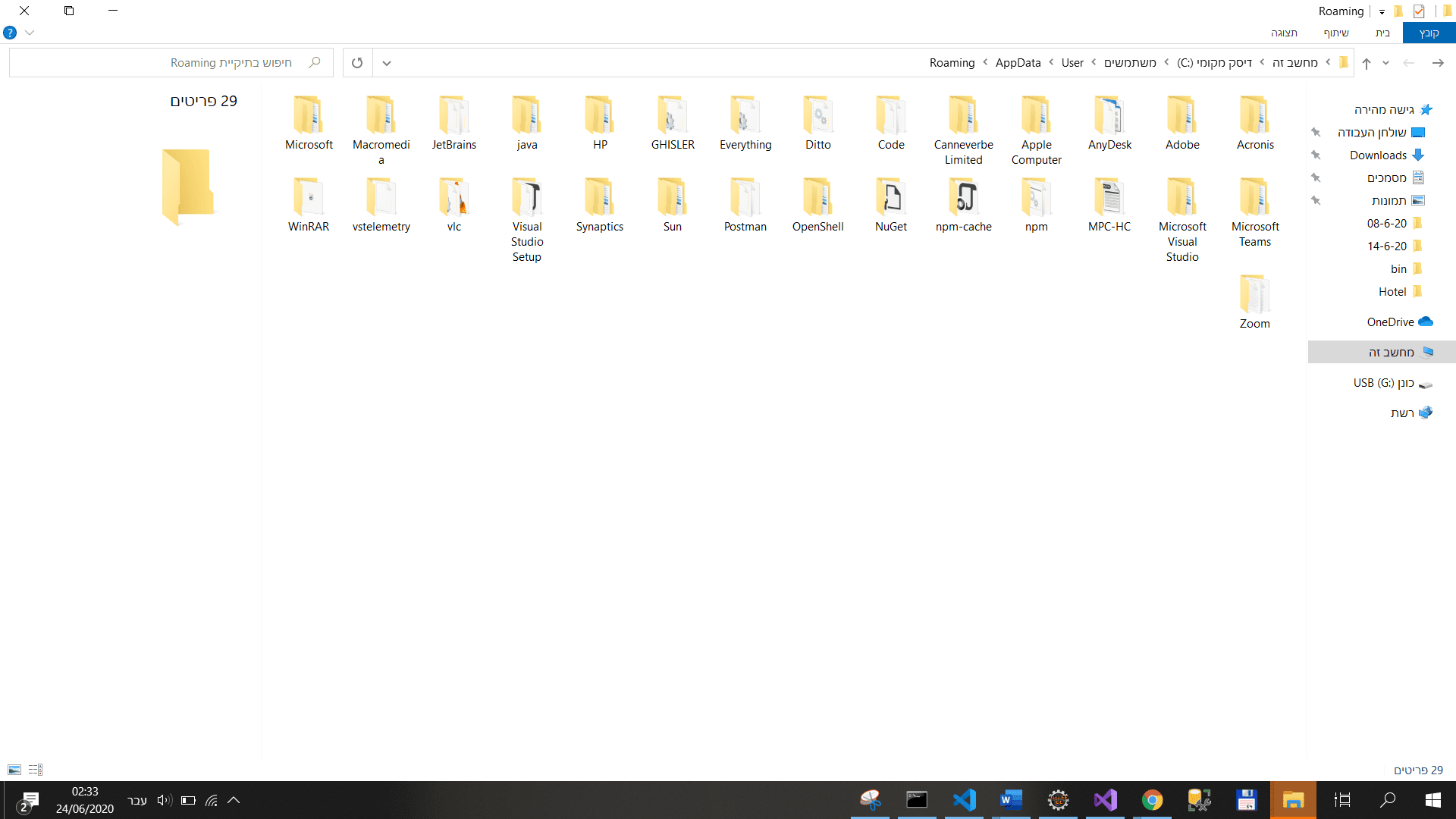Open the קובץ (File) ribbon tab

pyautogui.click(x=1429, y=33)
